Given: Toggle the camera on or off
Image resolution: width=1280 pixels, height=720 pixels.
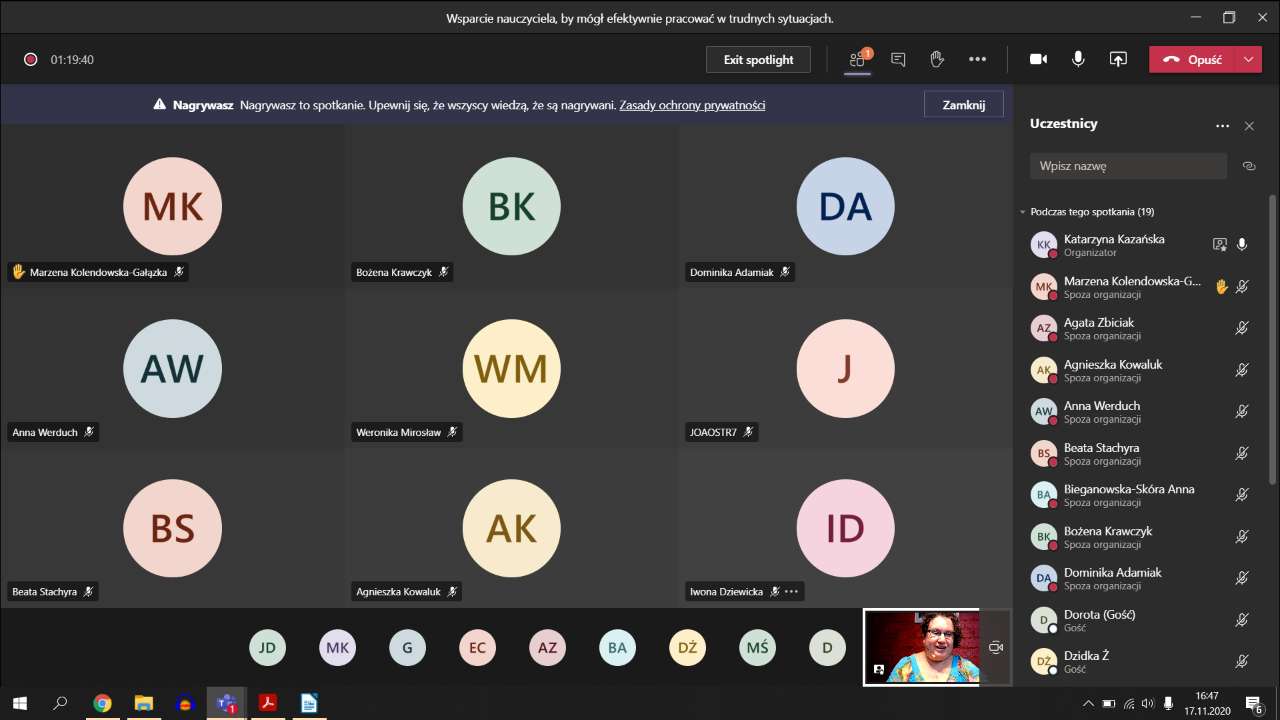Looking at the screenshot, I should click(1038, 60).
